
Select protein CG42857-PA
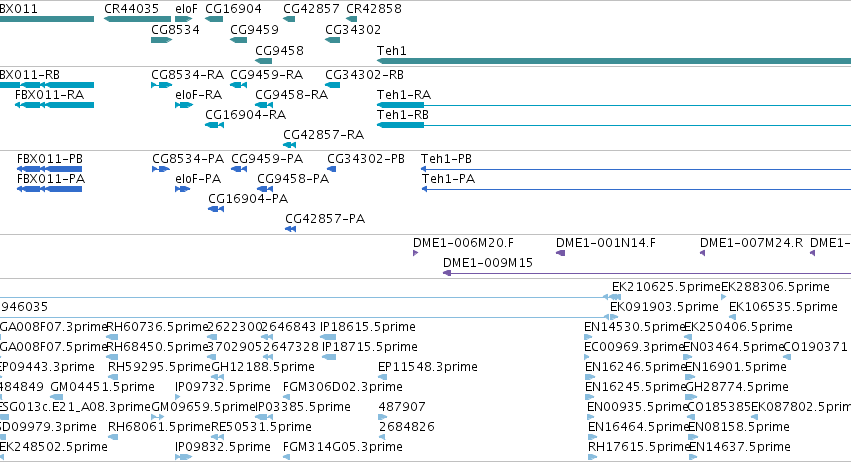(x=325, y=219)
